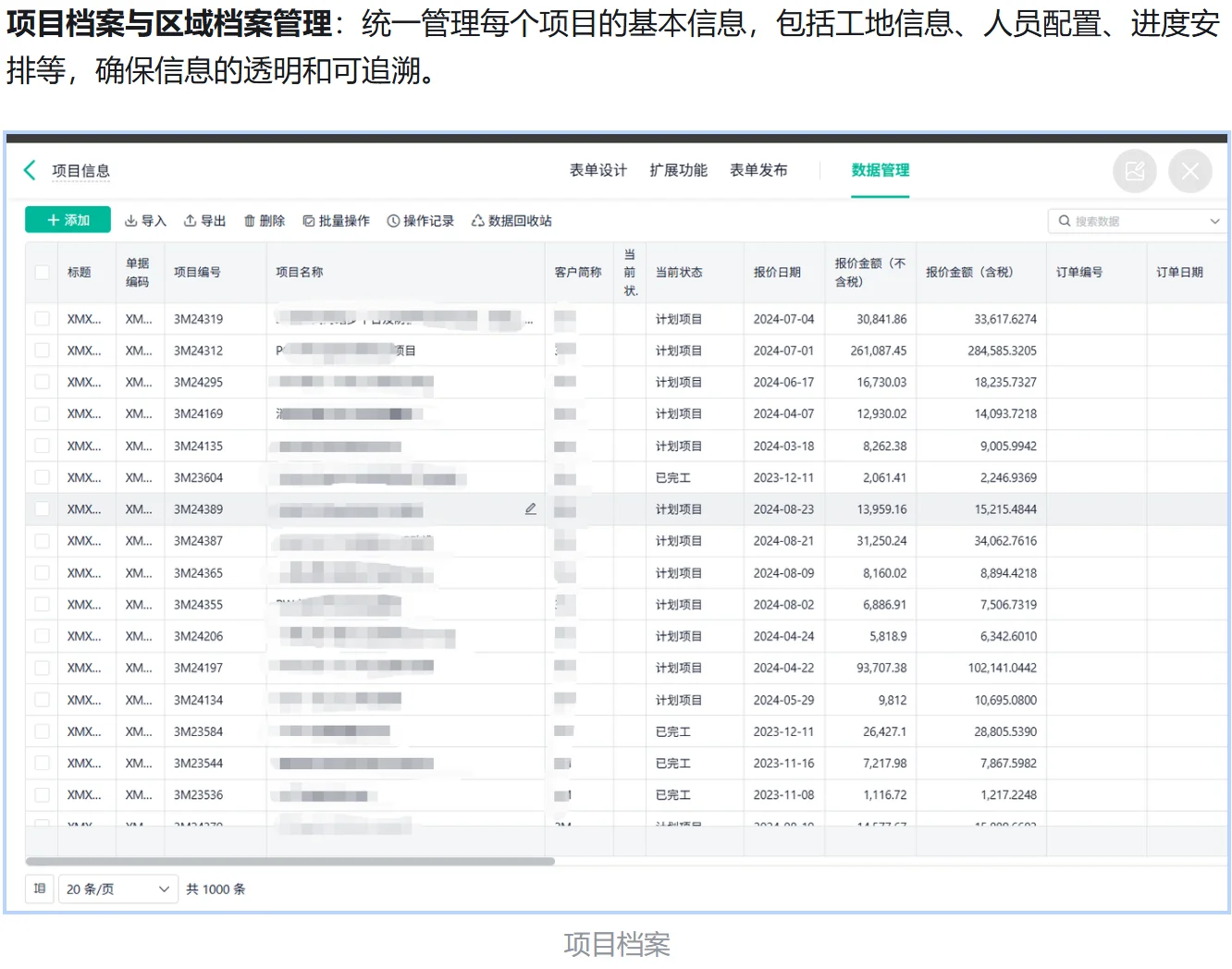
Task: Expand the 搜索数据 dropdown arrow
Action: pos(1215,221)
